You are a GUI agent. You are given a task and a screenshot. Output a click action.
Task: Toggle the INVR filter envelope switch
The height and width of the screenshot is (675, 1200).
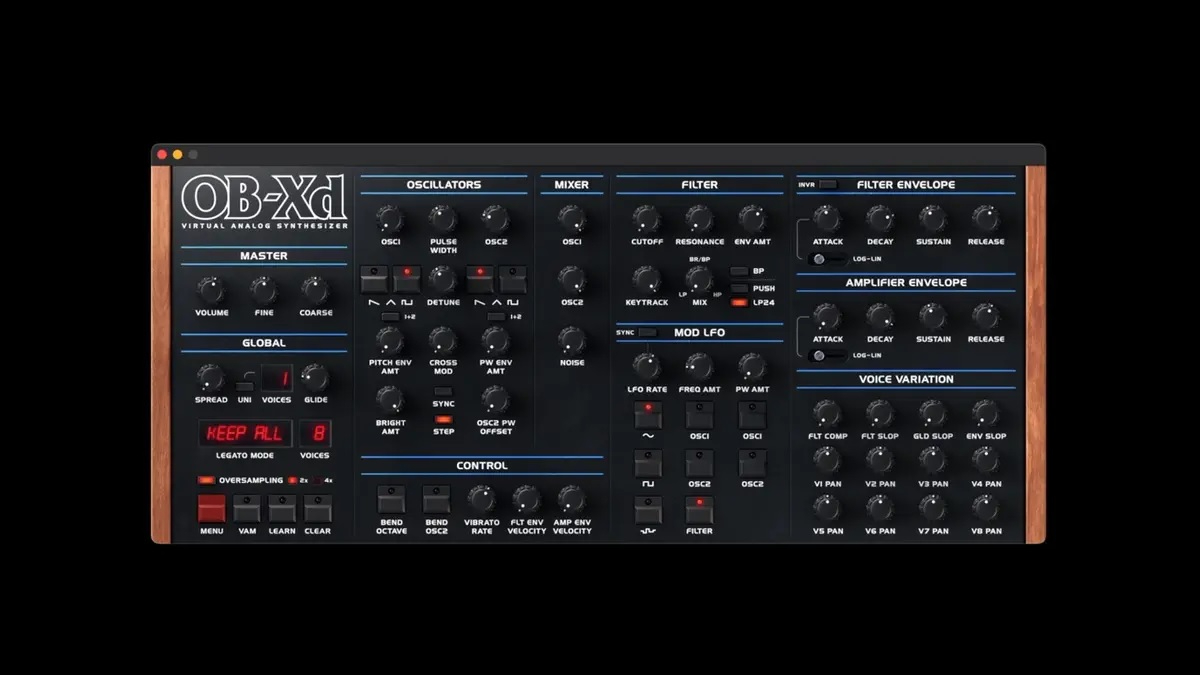click(x=827, y=184)
